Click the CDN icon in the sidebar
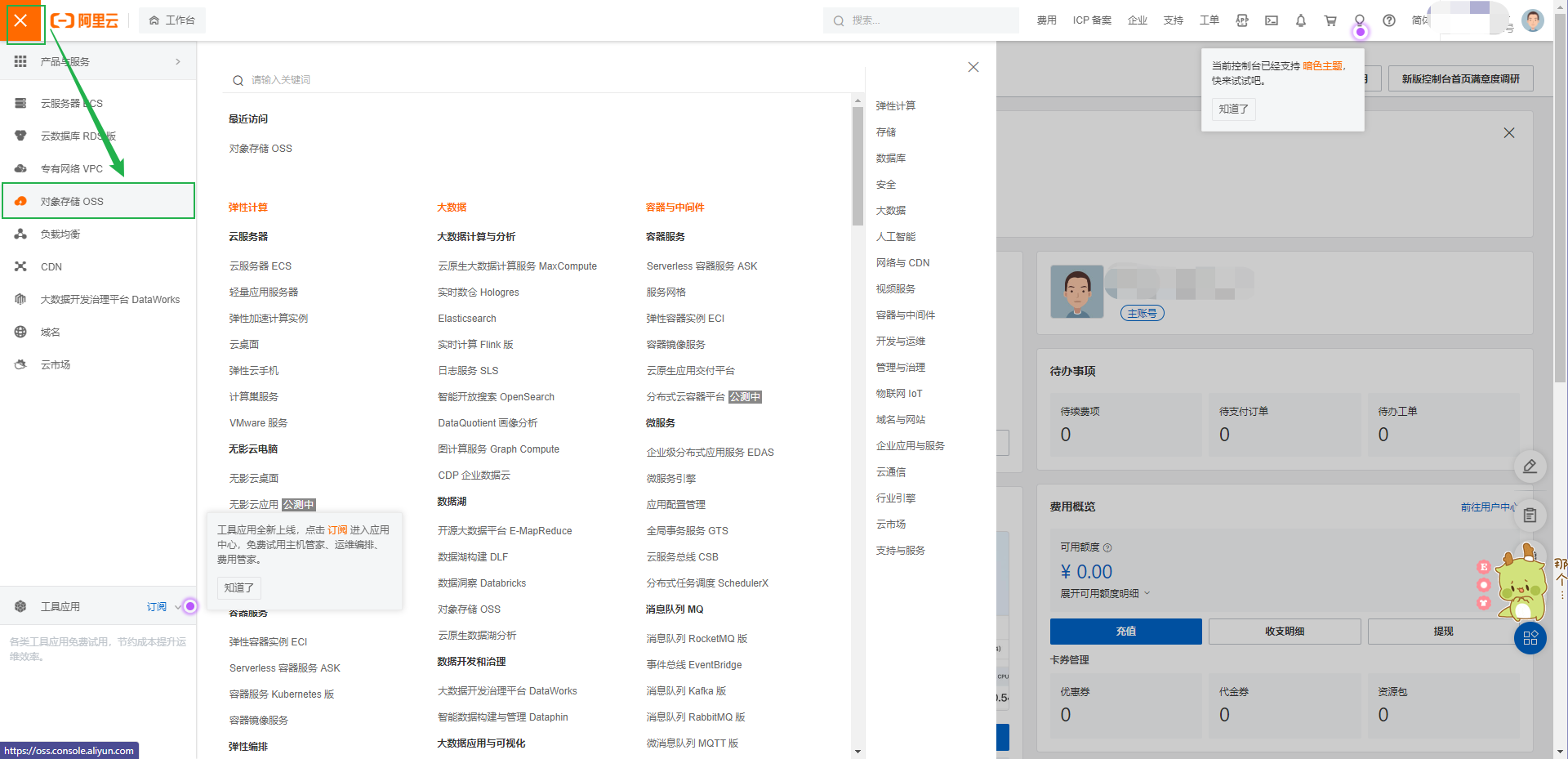The image size is (1568, 759). pos(20,266)
